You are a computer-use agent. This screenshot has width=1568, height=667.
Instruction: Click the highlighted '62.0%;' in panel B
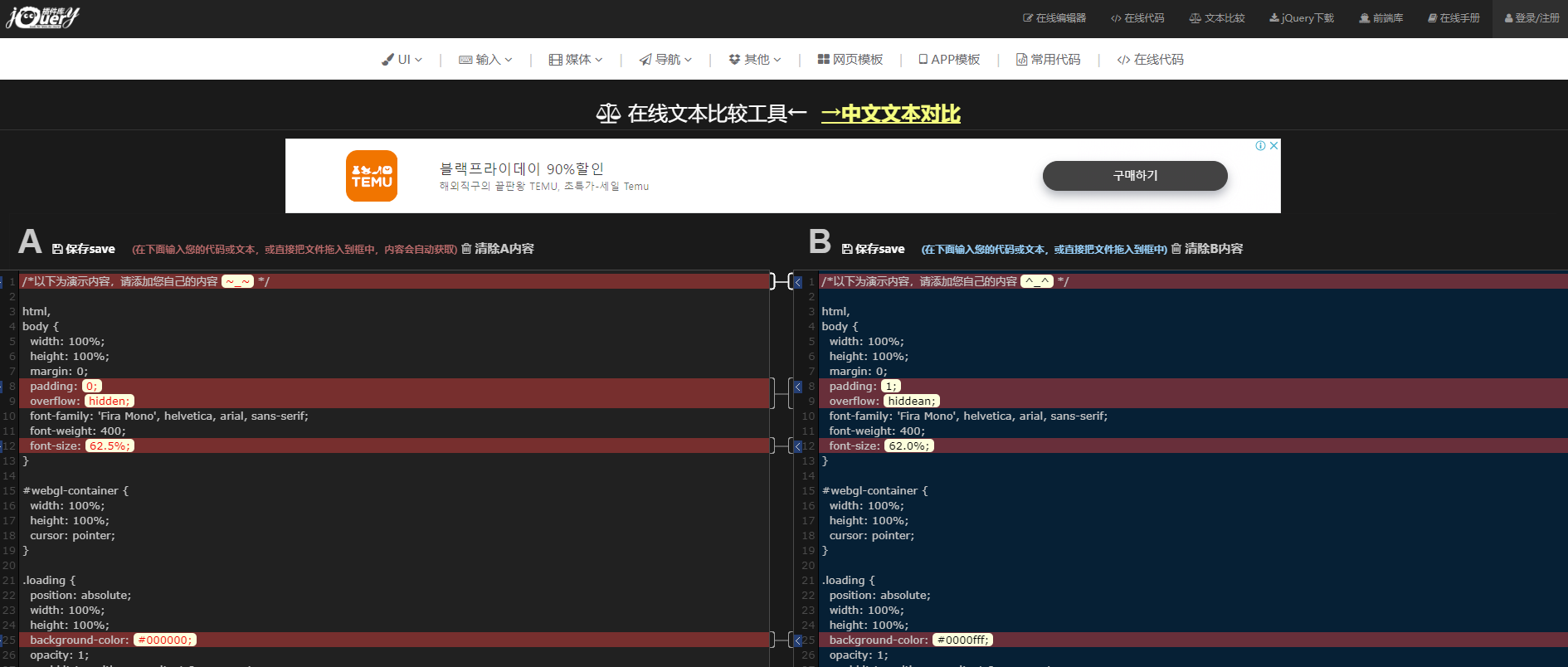point(908,446)
